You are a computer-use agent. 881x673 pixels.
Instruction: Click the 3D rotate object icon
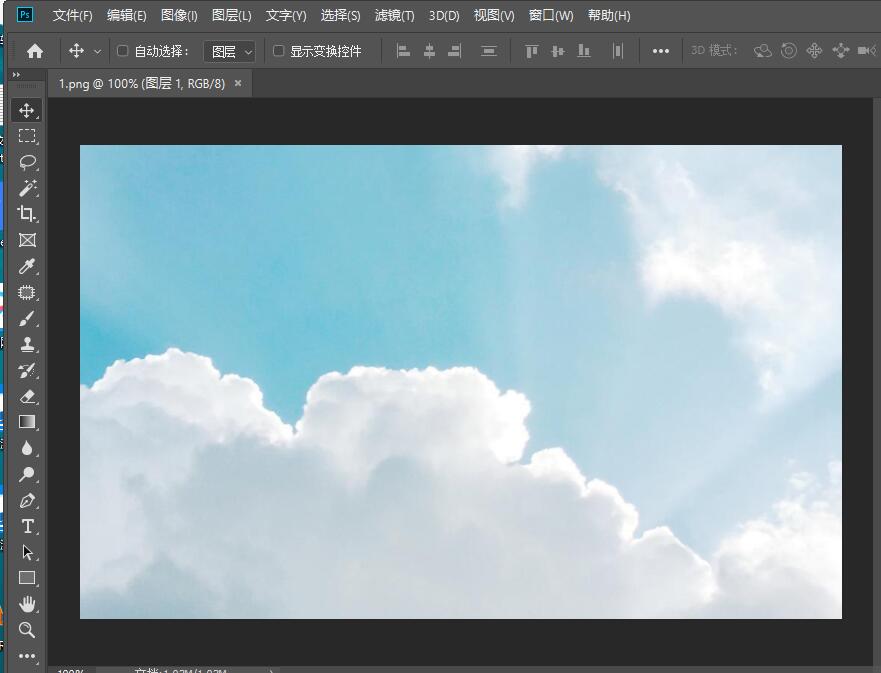click(x=762, y=51)
